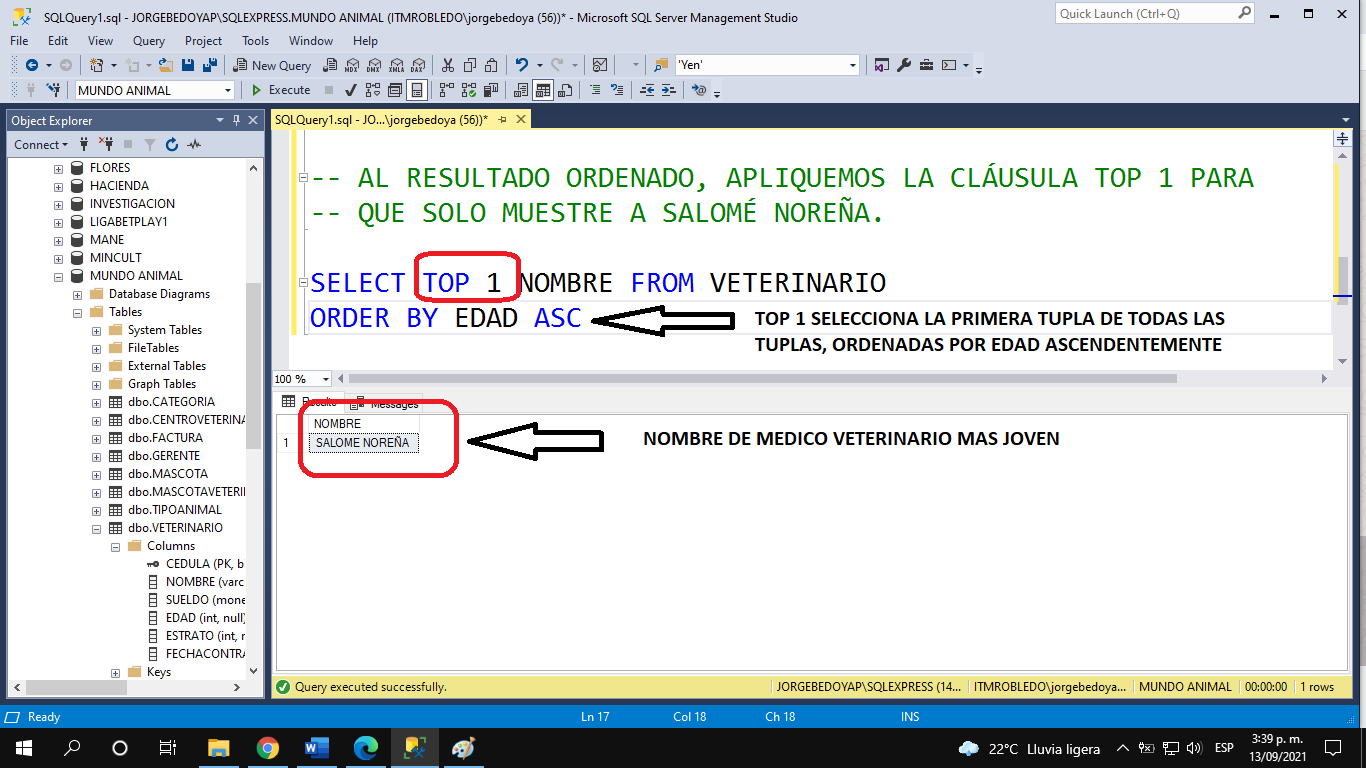Screen dimensions: 1366x768
Task: Toggle Include Client Statistics icon
Action: tap(491, 90)
